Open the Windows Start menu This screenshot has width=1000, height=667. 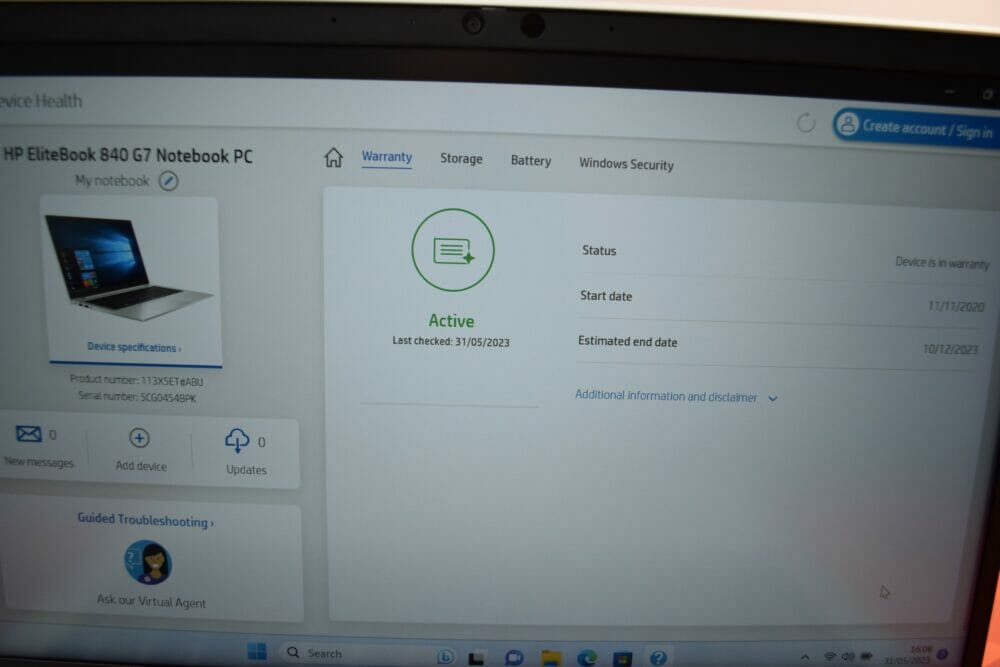pos(257,651)
